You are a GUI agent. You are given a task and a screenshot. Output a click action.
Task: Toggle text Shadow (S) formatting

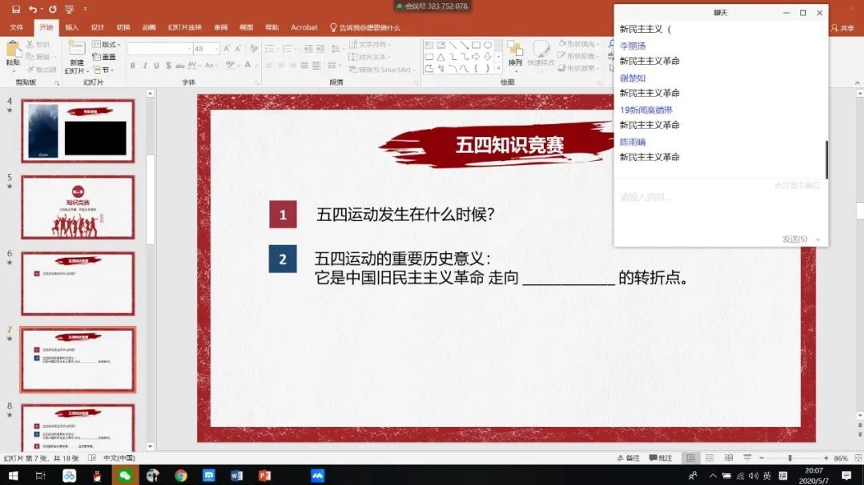168,66
